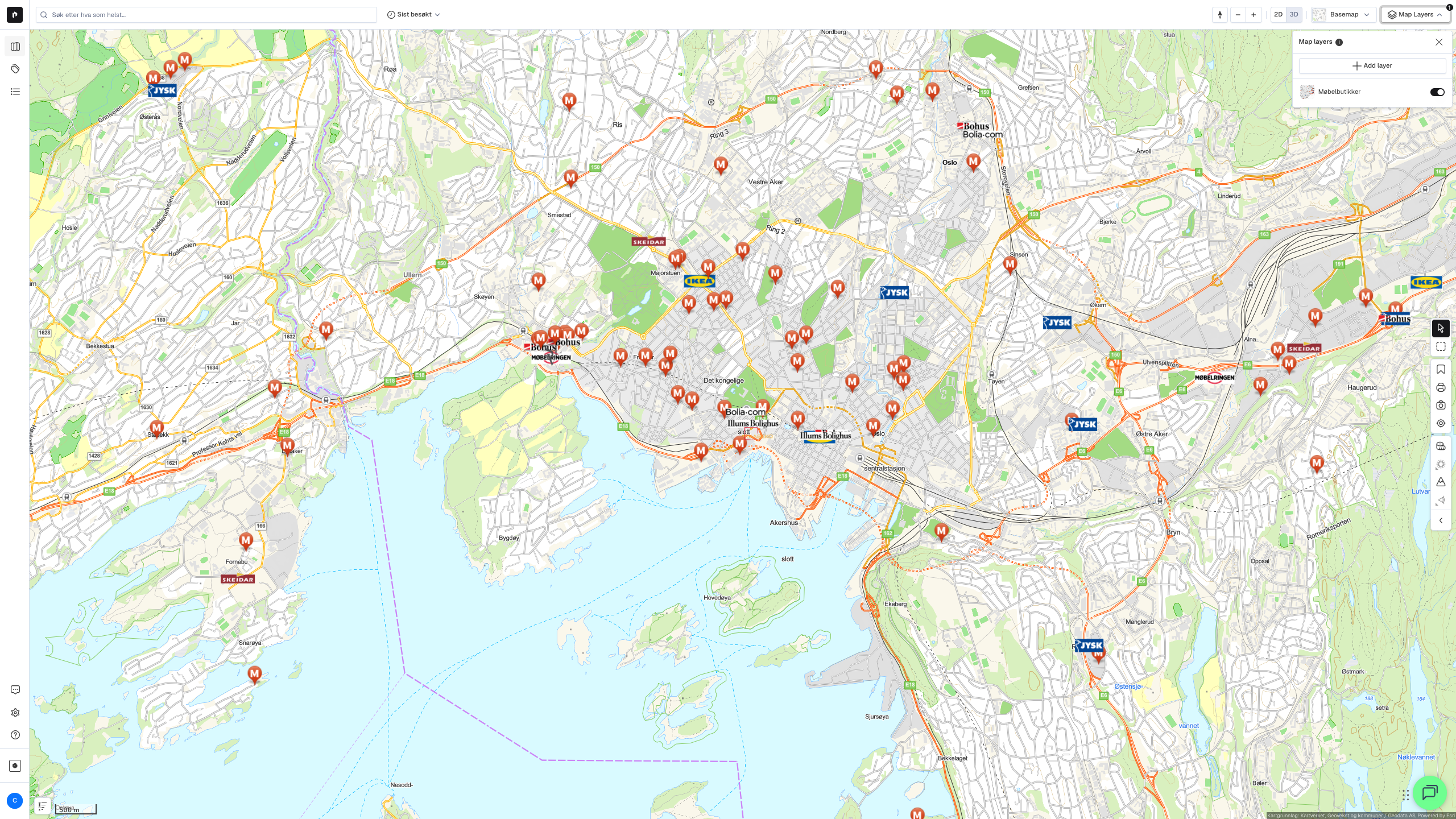The width and height of the screenshot is (1456, 819).
Task: Select the JYSK marker near Østerås
Action: pos(163,90)
